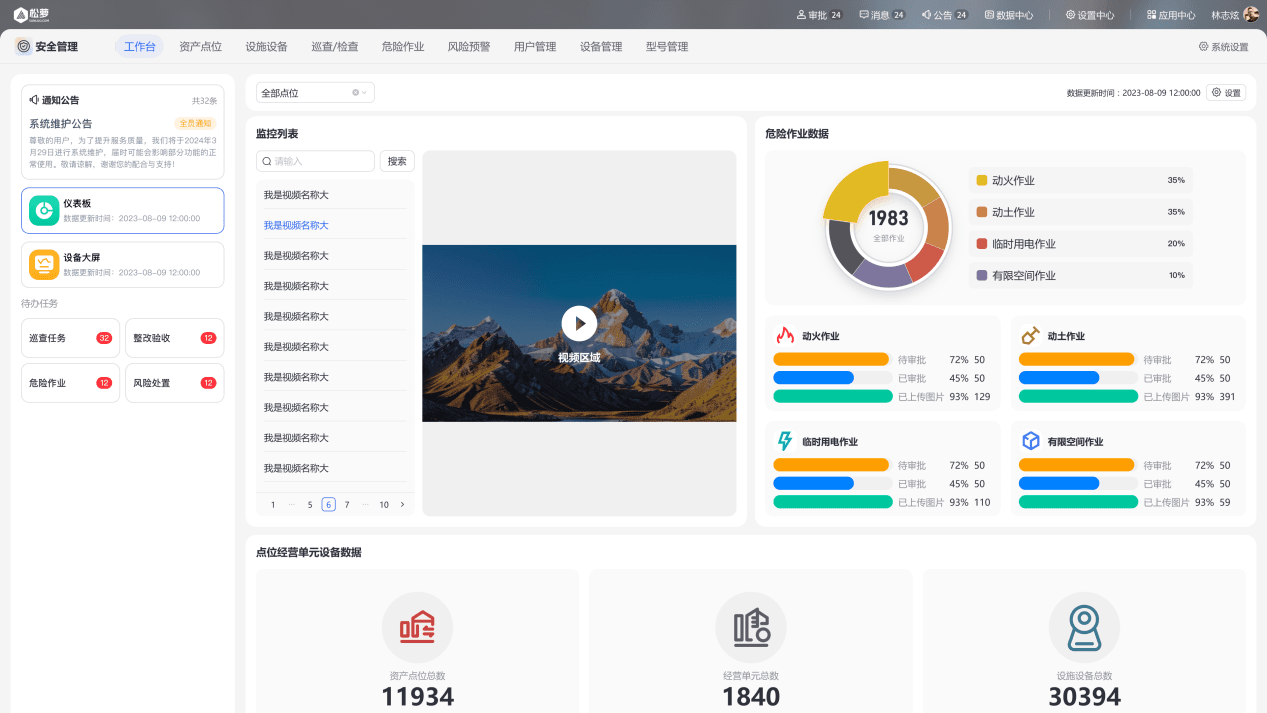Open the 设备大屏 orange screen icon
This screenshot has height=713, width=1267.
point(44,264)
